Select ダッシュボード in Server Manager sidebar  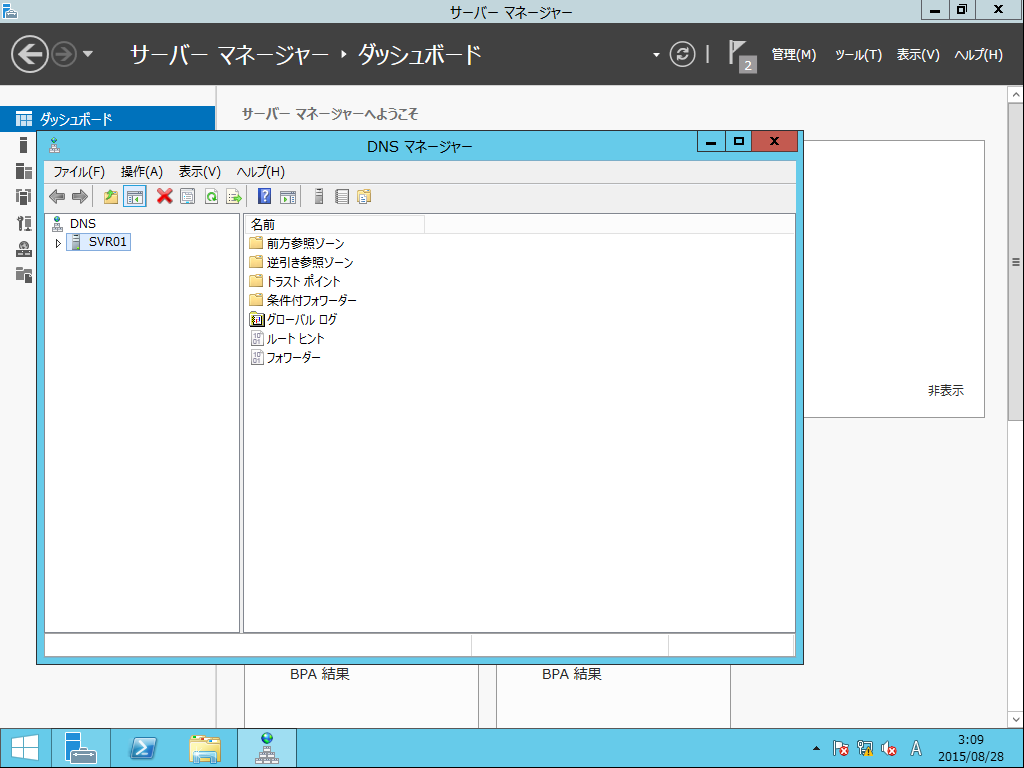[108, 119]
